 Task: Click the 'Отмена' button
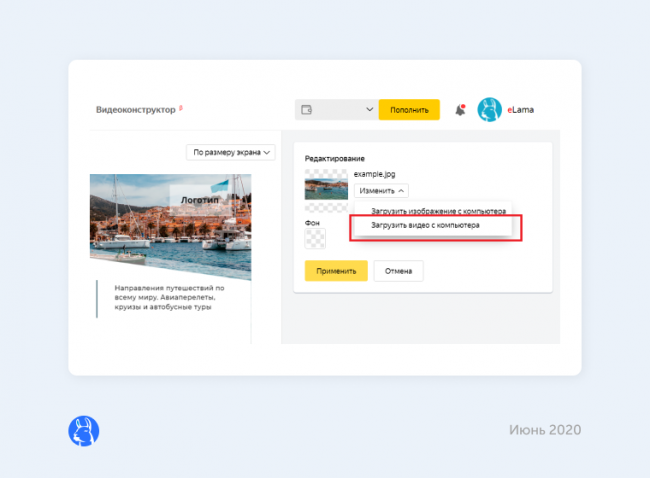click(x=398, y=271)
